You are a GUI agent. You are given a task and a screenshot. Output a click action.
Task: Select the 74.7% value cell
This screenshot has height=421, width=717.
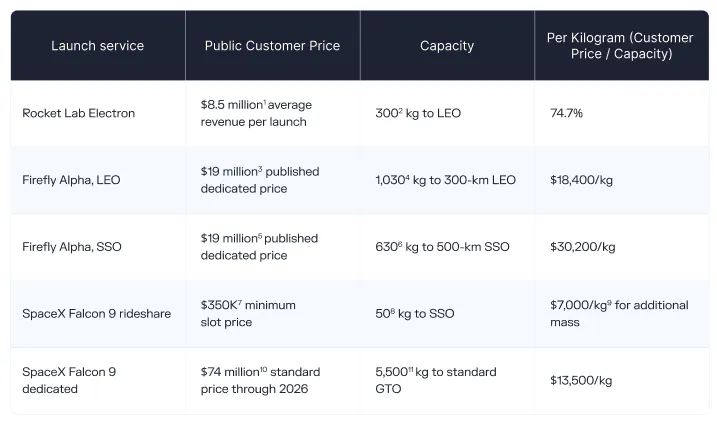click(567, 113)
